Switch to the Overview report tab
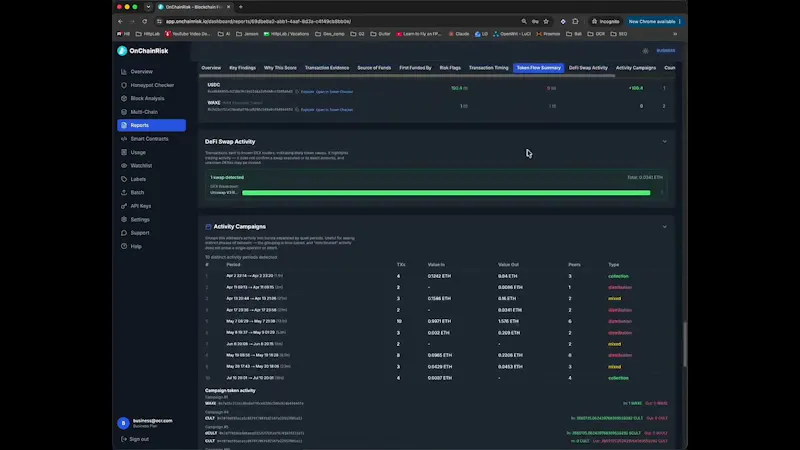Viewport: 800px width, 450px height. [211, 68]
